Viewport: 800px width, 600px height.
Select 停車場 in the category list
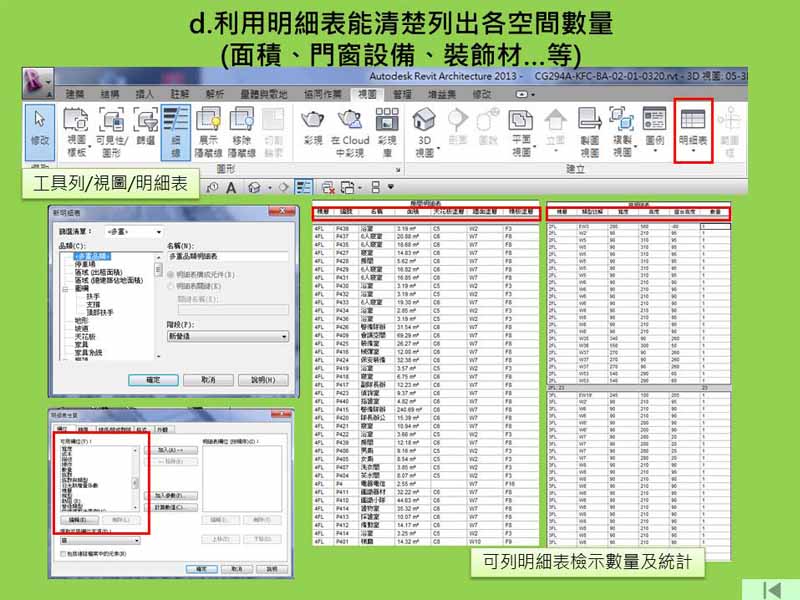(x=85, y=264)
